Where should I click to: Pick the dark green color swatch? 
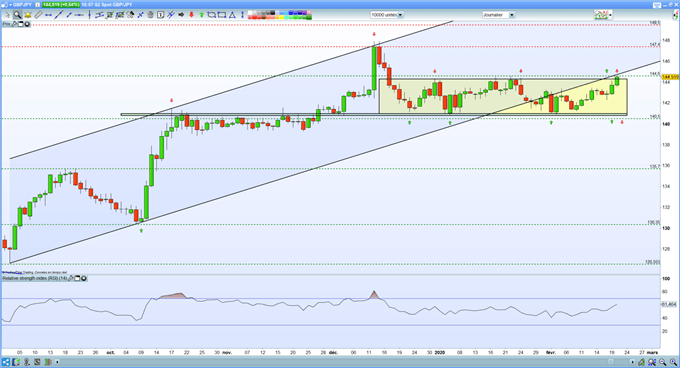pos(309,17)
